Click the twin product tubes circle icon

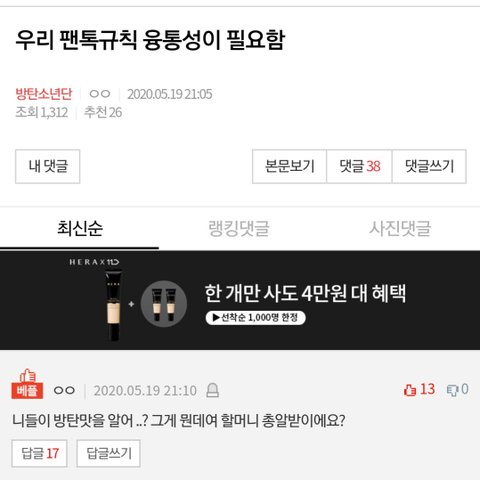[164, 304]
